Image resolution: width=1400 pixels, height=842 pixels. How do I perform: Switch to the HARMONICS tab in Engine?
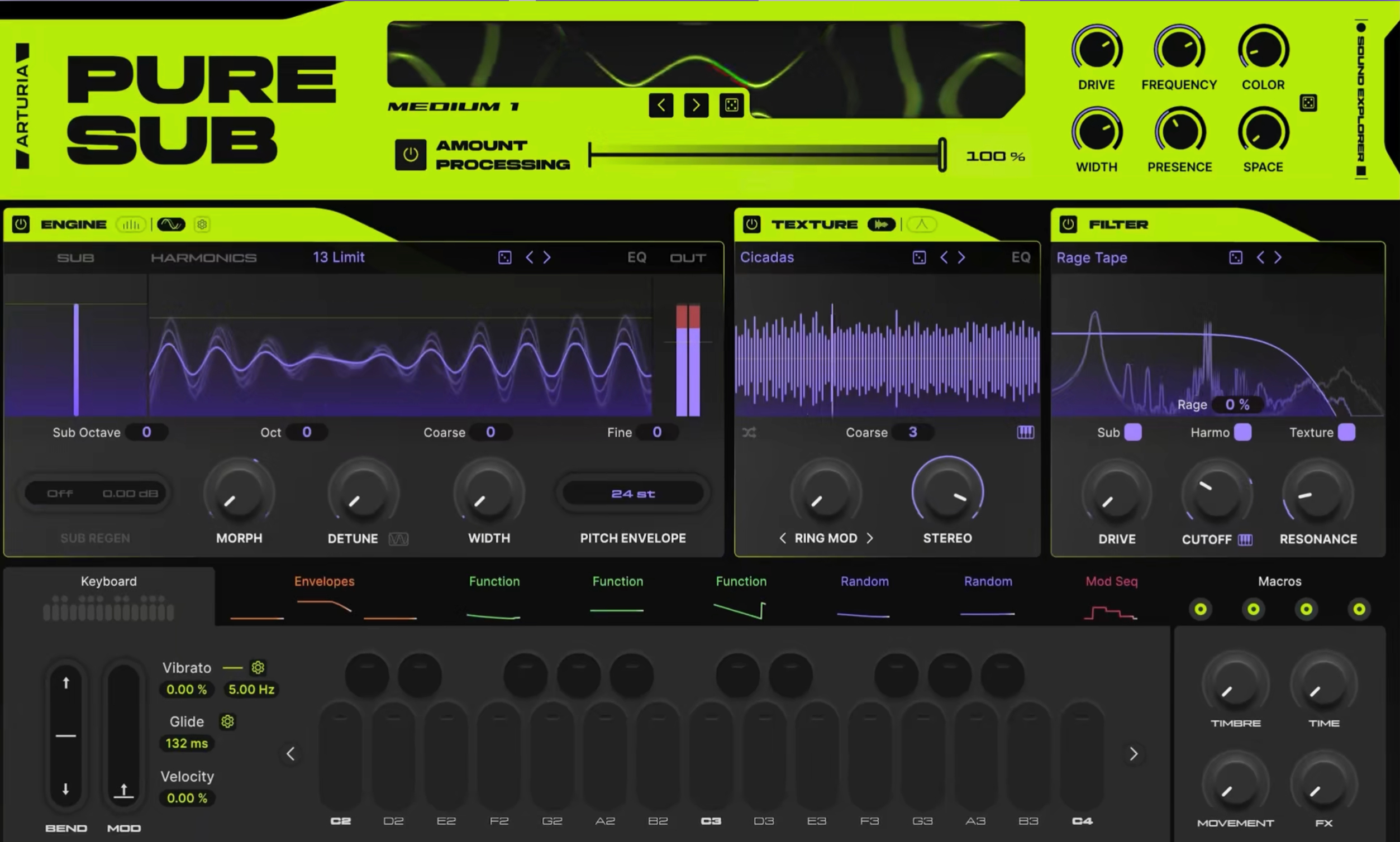(204, 258)
